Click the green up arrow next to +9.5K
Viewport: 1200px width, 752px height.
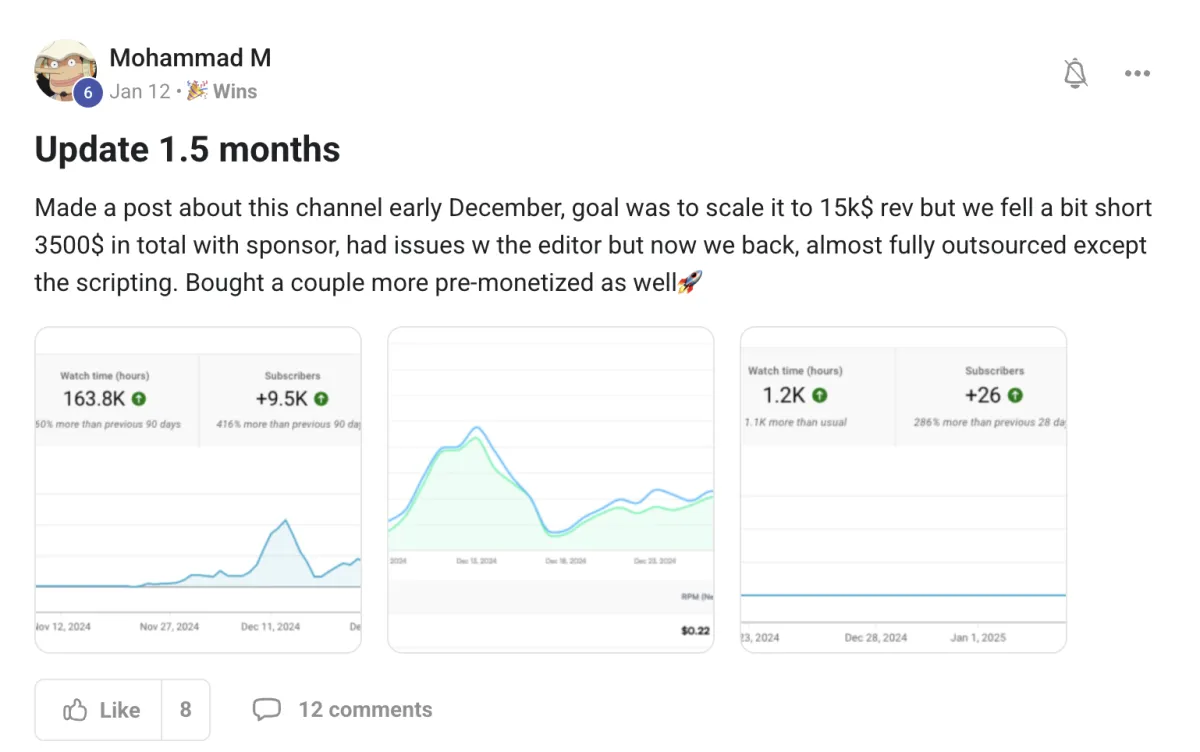coord(321,398)
